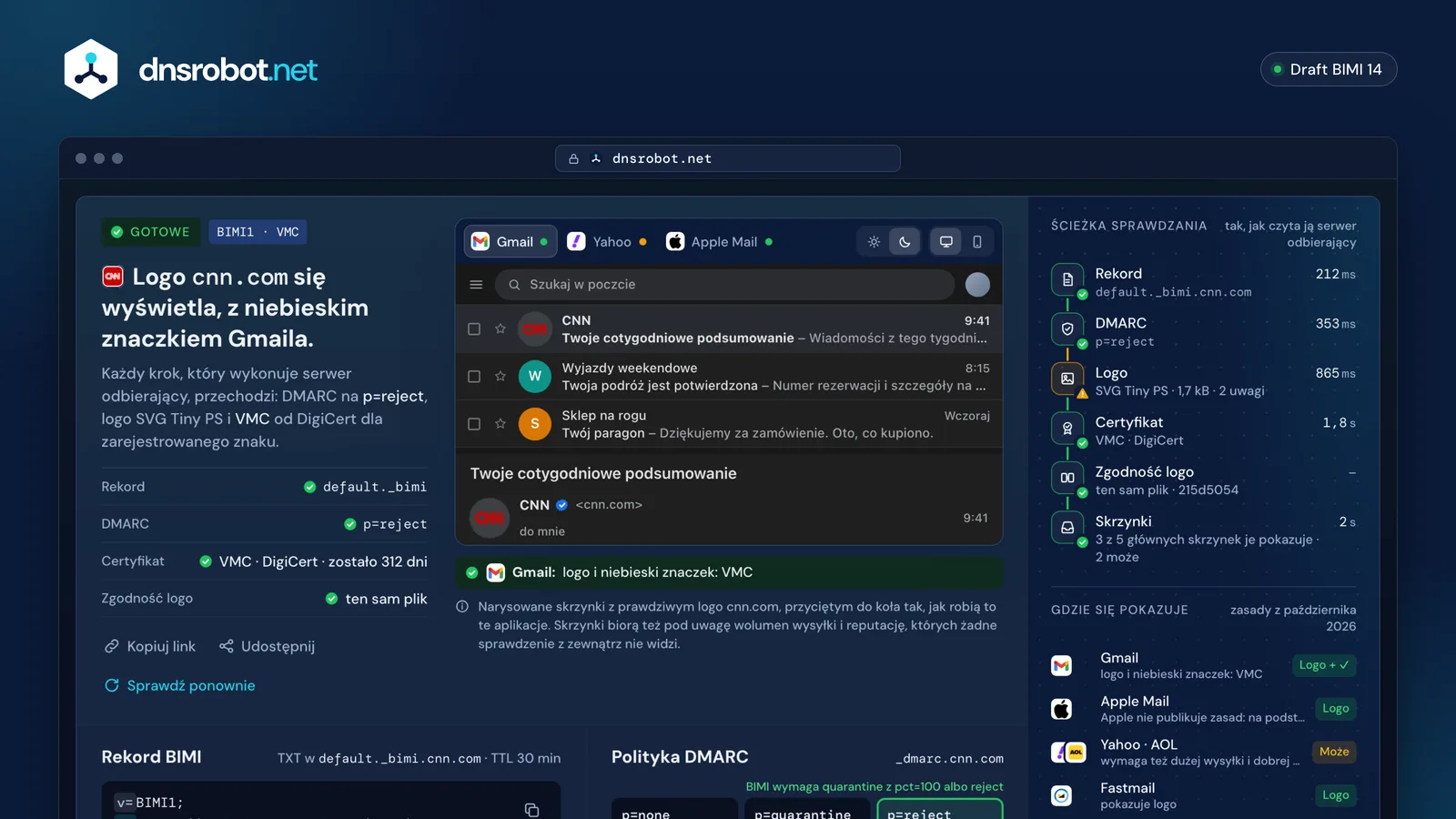Click the 'p=reject' value in DMARC row

coord(395,524)
